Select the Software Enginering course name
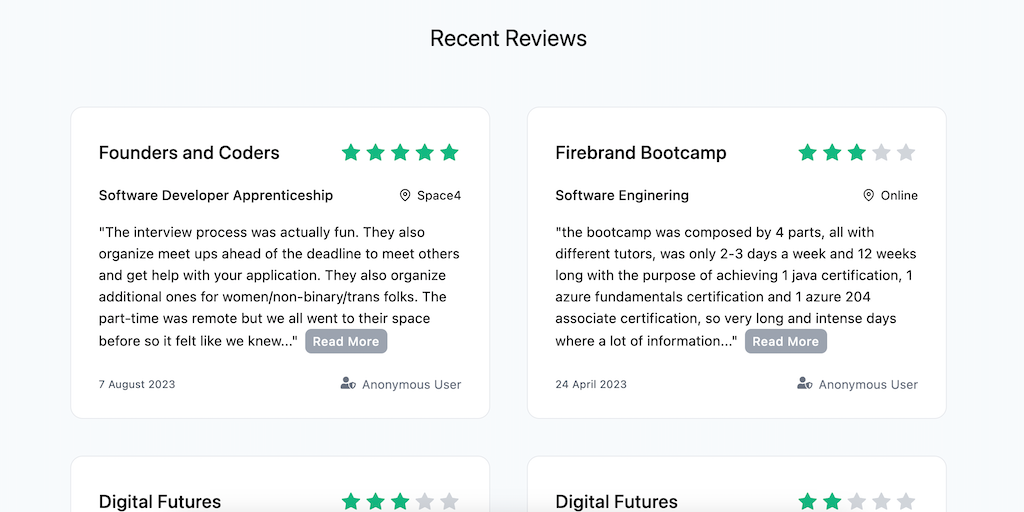 [622, 195]
